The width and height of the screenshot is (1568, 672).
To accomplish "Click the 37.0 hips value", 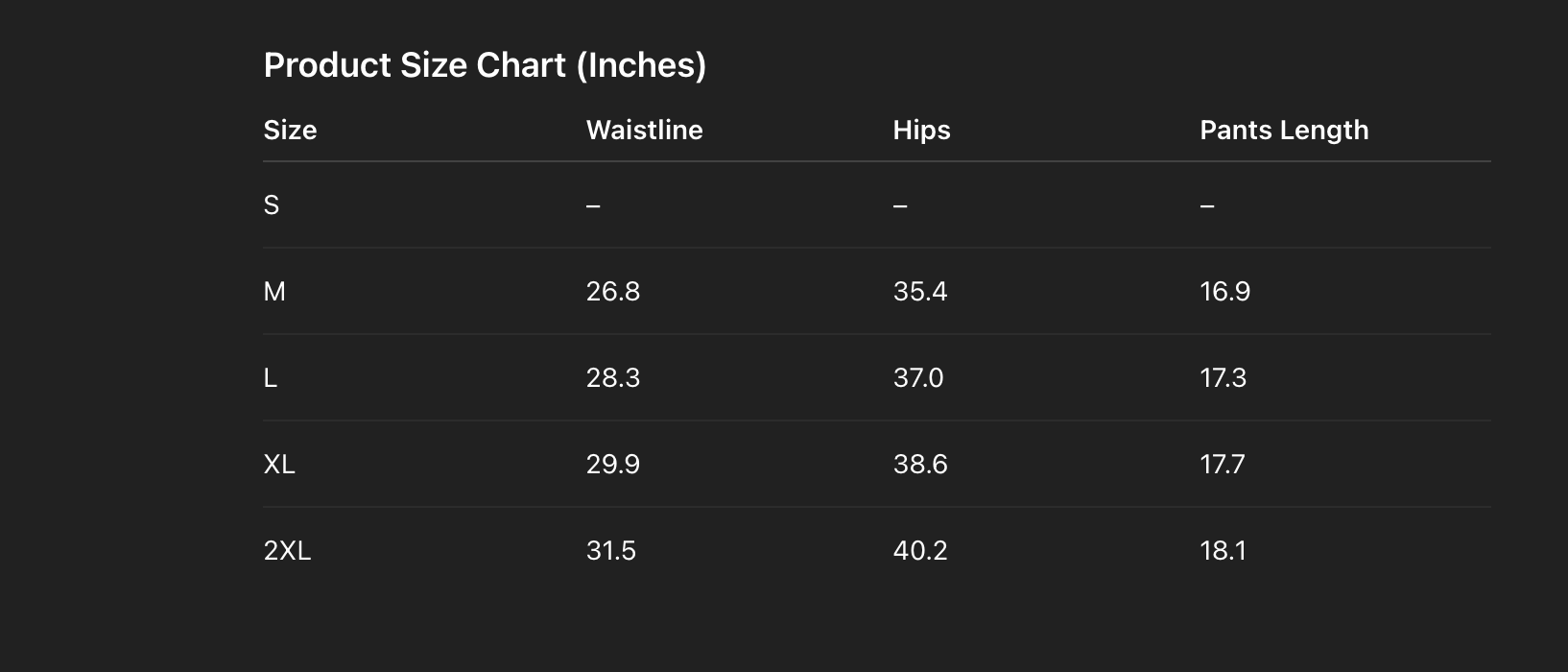I will (918, 378).
